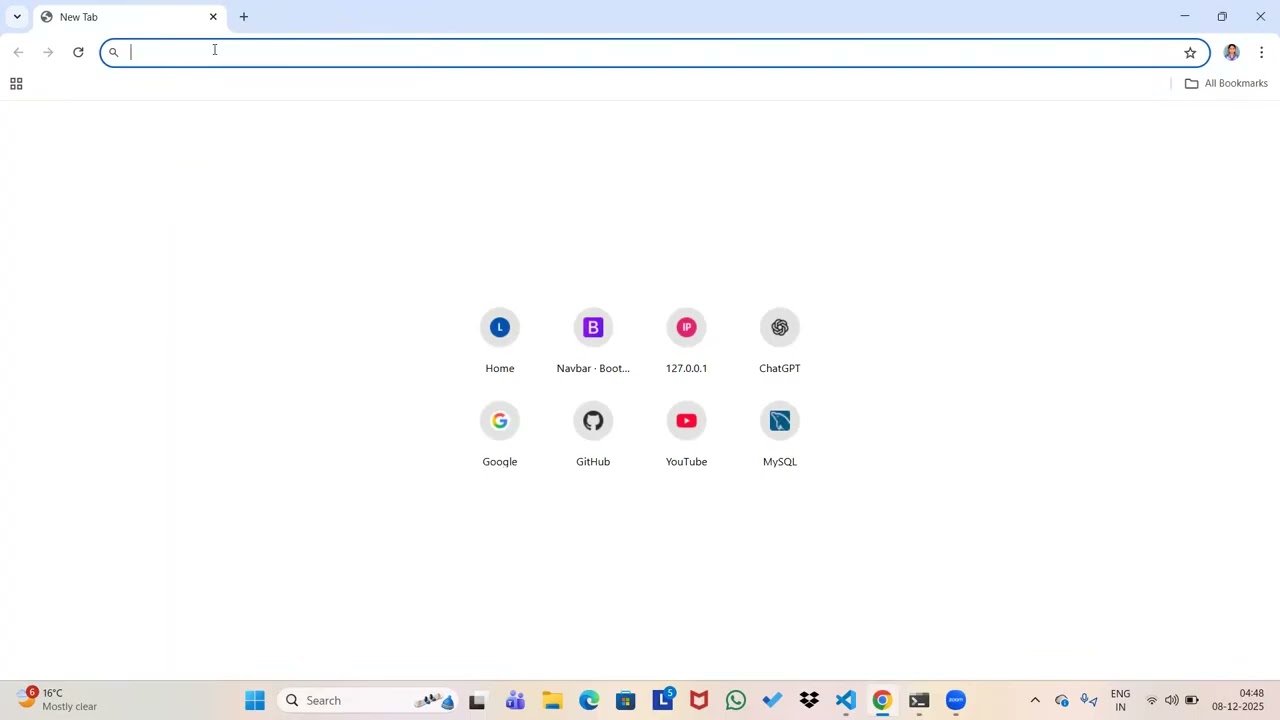
Task: Open File Explorer from taskbar
Action: click(552, 701)
